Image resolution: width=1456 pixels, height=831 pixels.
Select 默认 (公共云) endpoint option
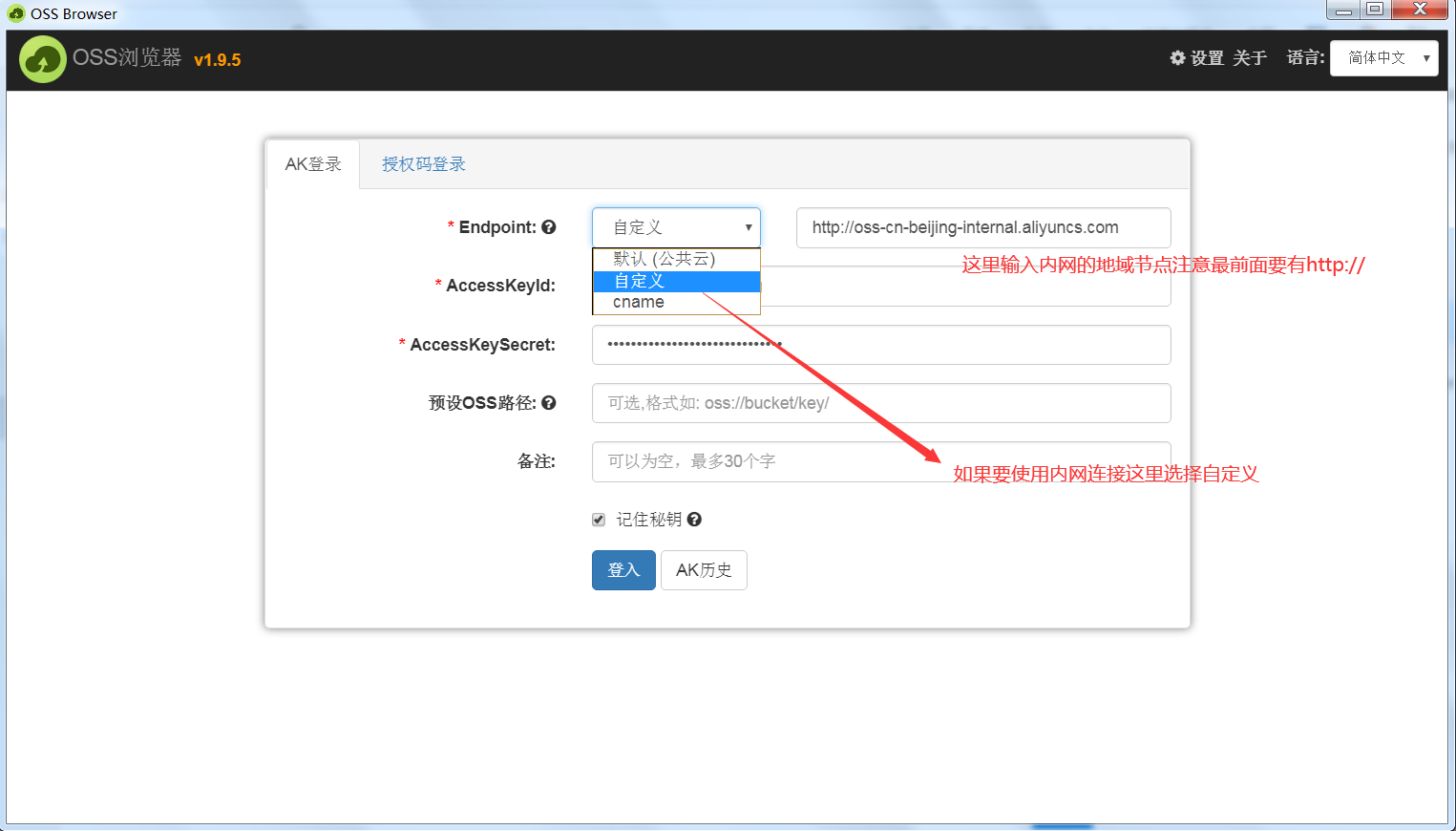(x=676, y=259)
